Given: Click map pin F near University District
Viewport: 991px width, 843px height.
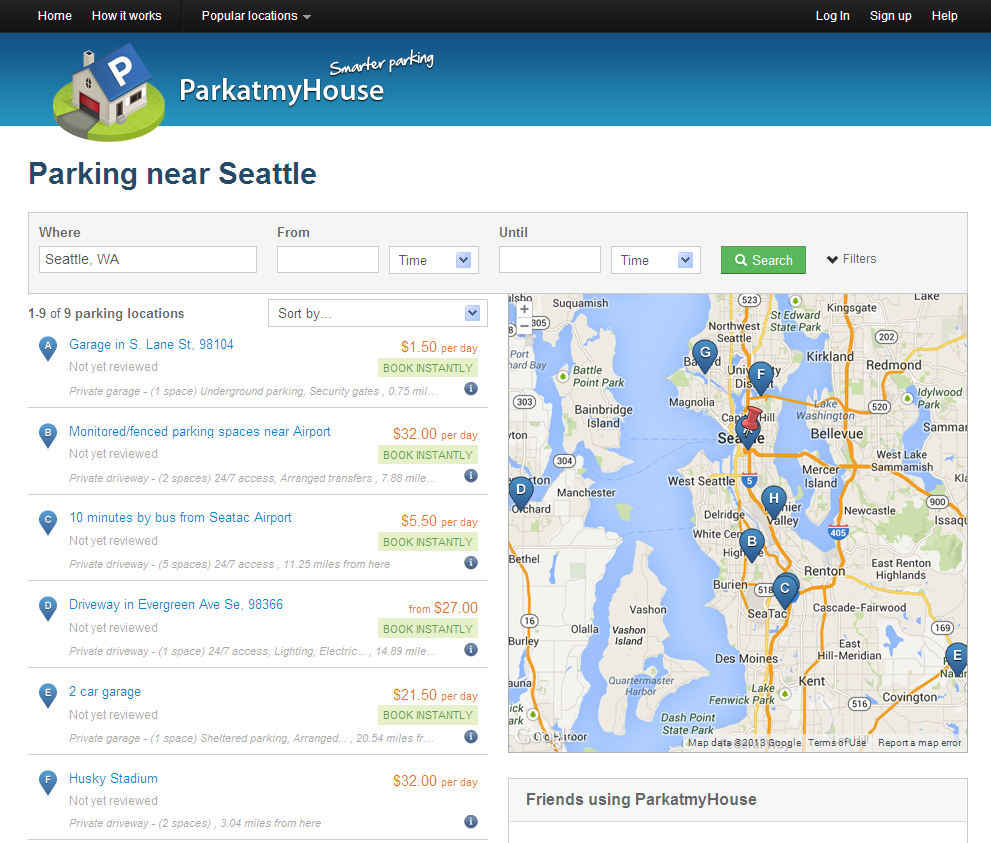Looking at the screenshot, I should (x=761, y=377).
